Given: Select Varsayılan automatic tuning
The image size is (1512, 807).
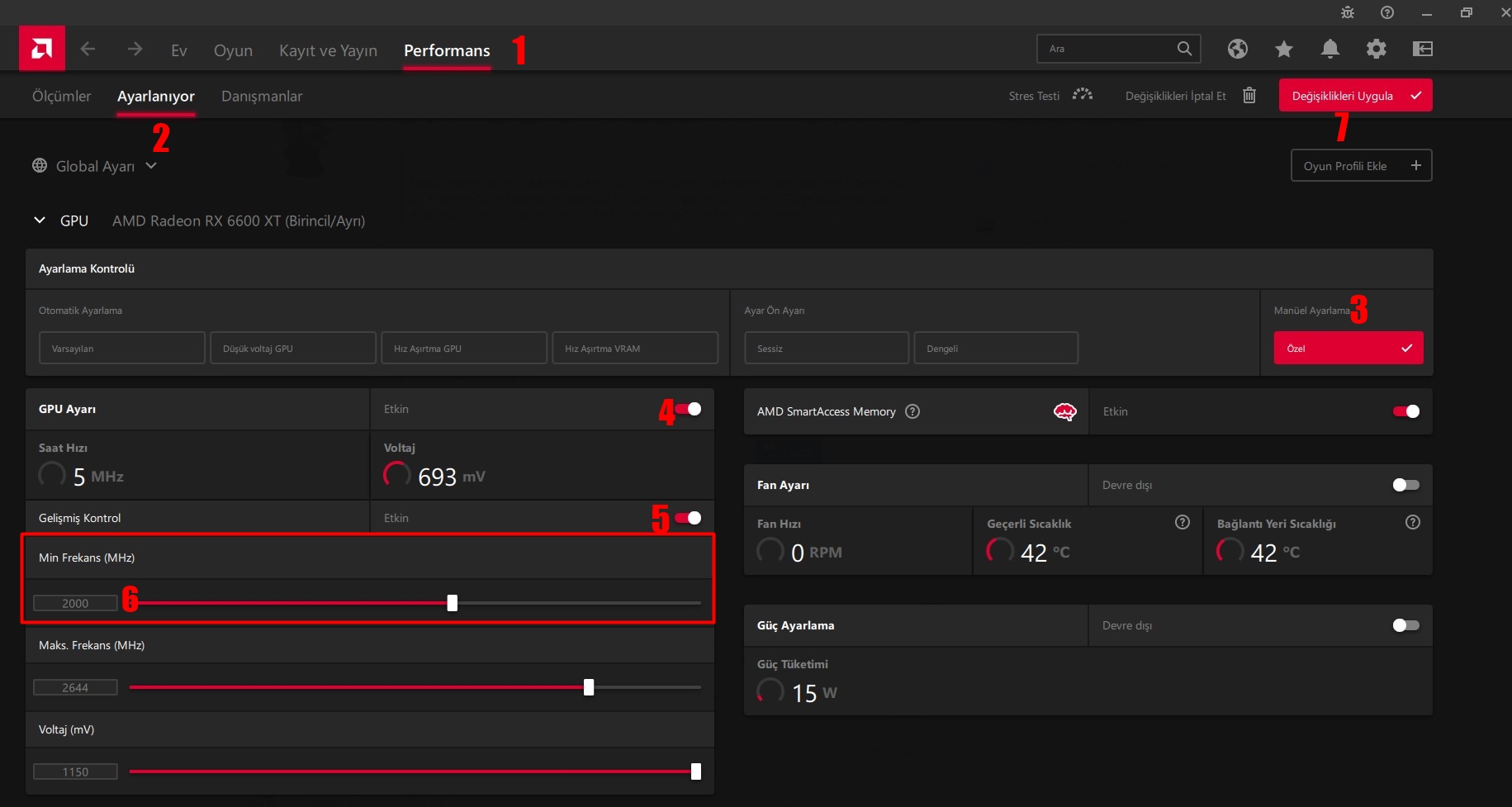Looking at the screenshot, I should (x=122, y=348).
